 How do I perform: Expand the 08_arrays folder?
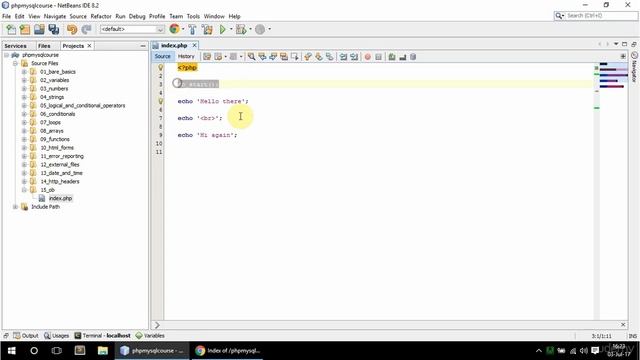click(x=24, y=131)
